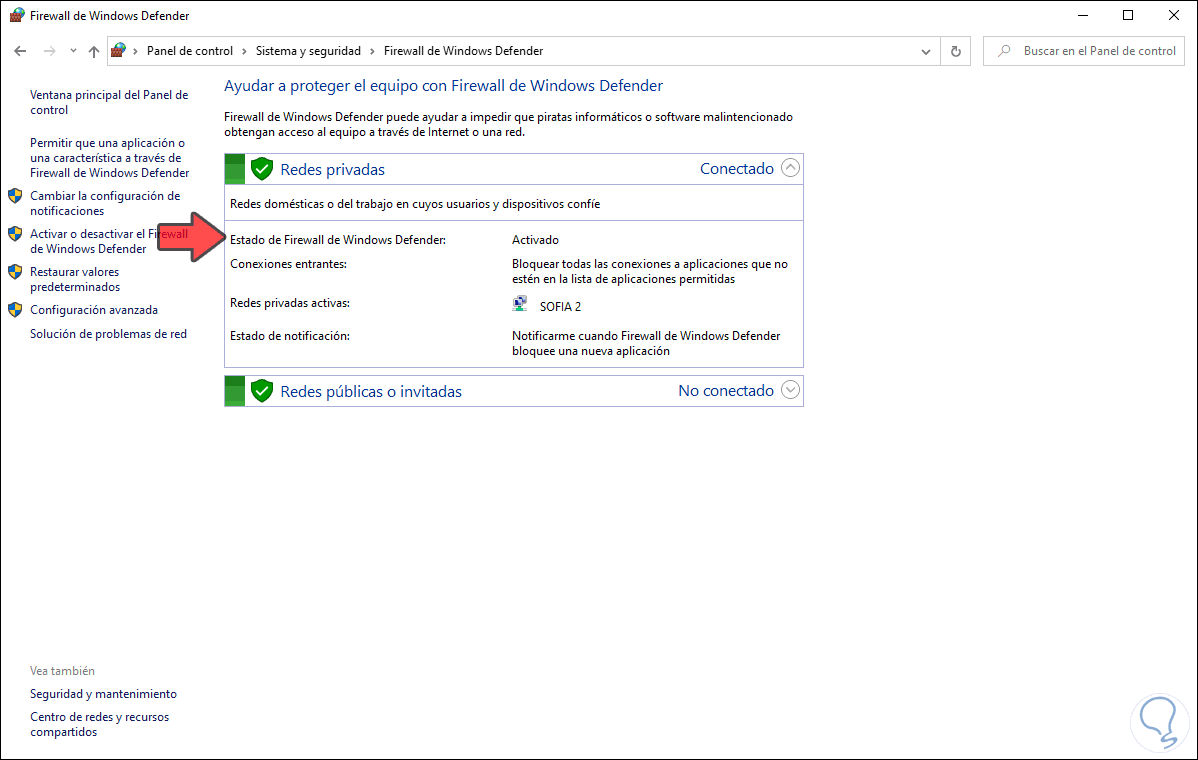
Task: Click the SOFIA 2 network icon
Action: click(x=520, y=304)
